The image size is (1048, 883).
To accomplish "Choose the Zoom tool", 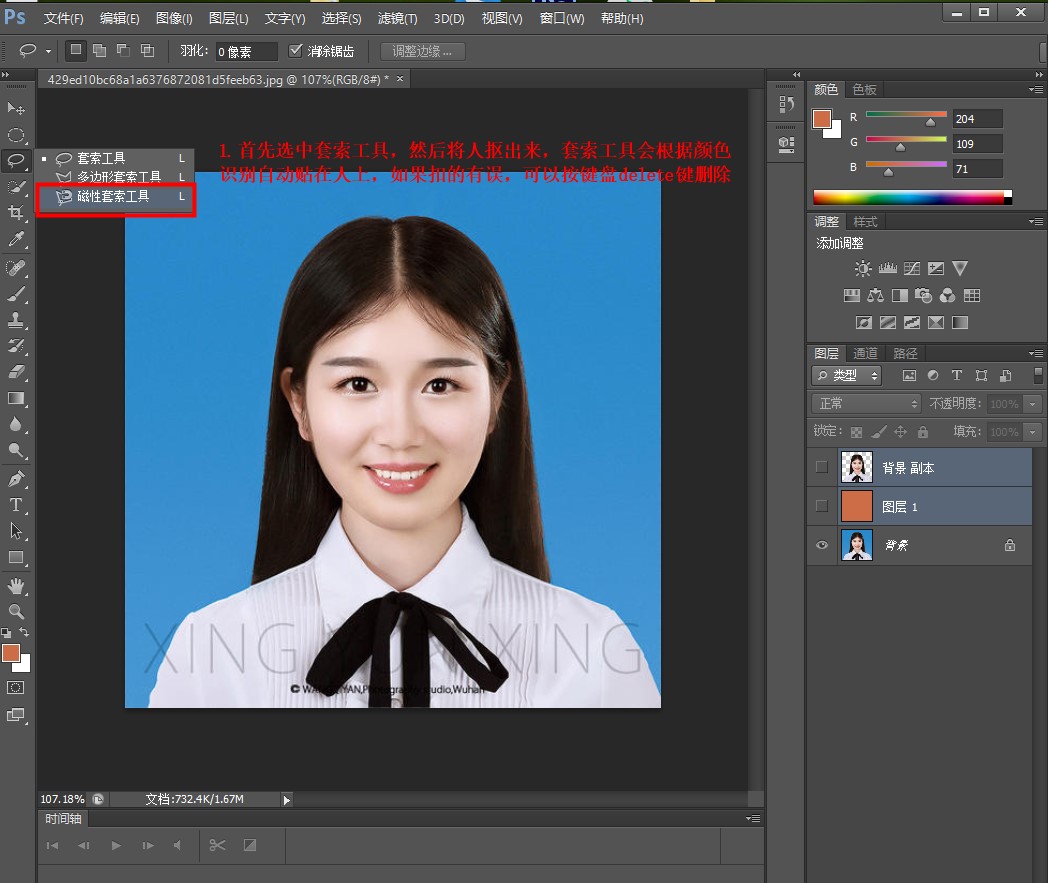I will click(16, 611).
